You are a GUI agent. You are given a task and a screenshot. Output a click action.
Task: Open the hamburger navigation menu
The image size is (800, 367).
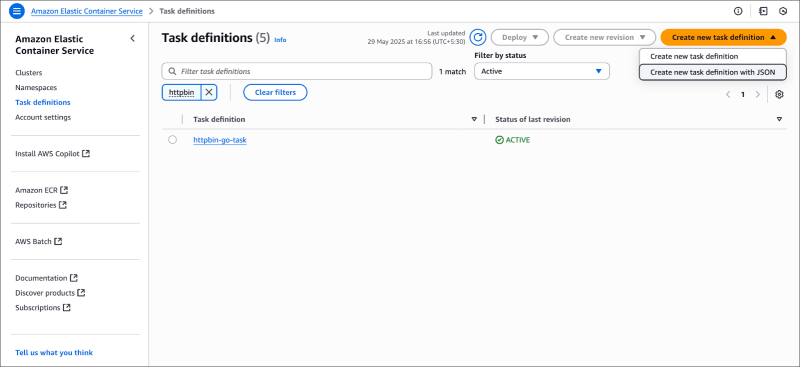tap(17, 11)
